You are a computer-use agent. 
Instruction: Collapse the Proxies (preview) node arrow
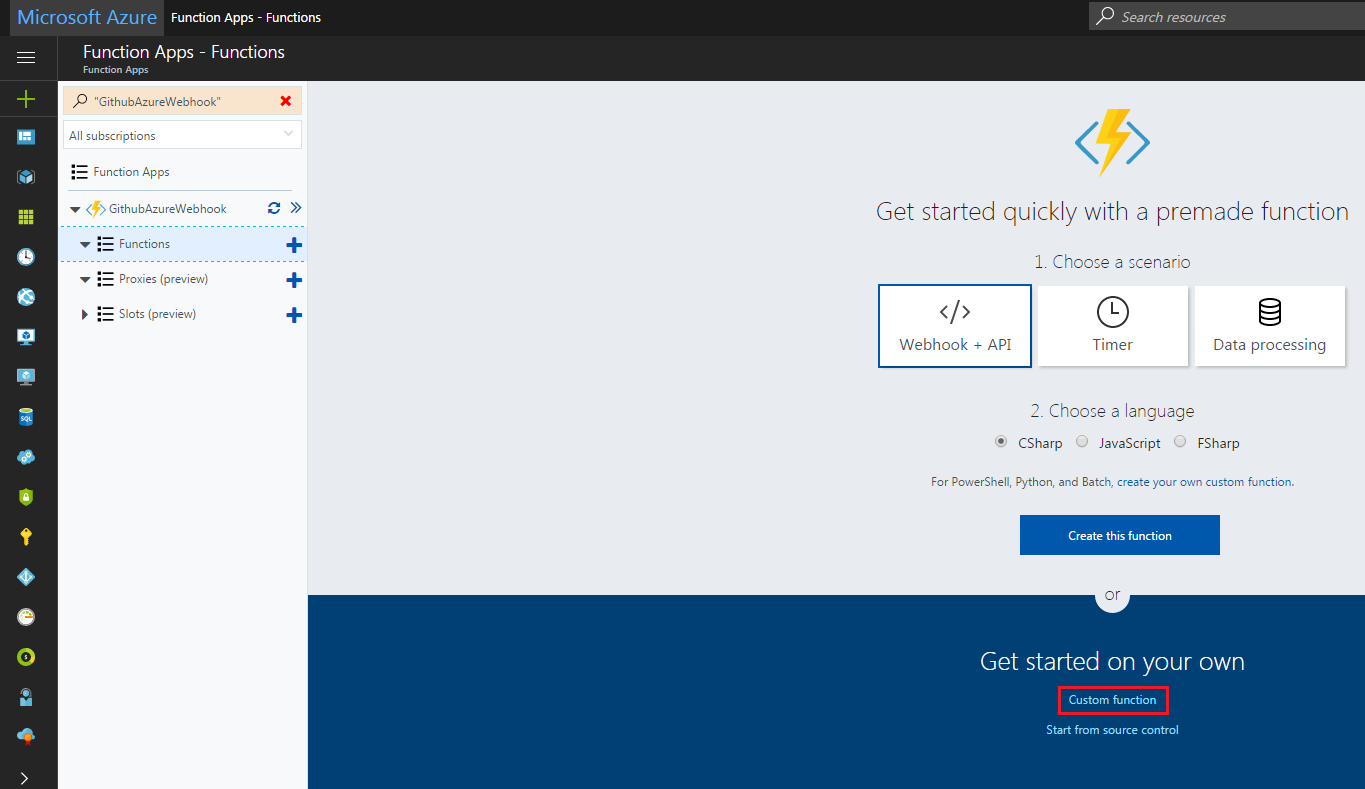85,280
